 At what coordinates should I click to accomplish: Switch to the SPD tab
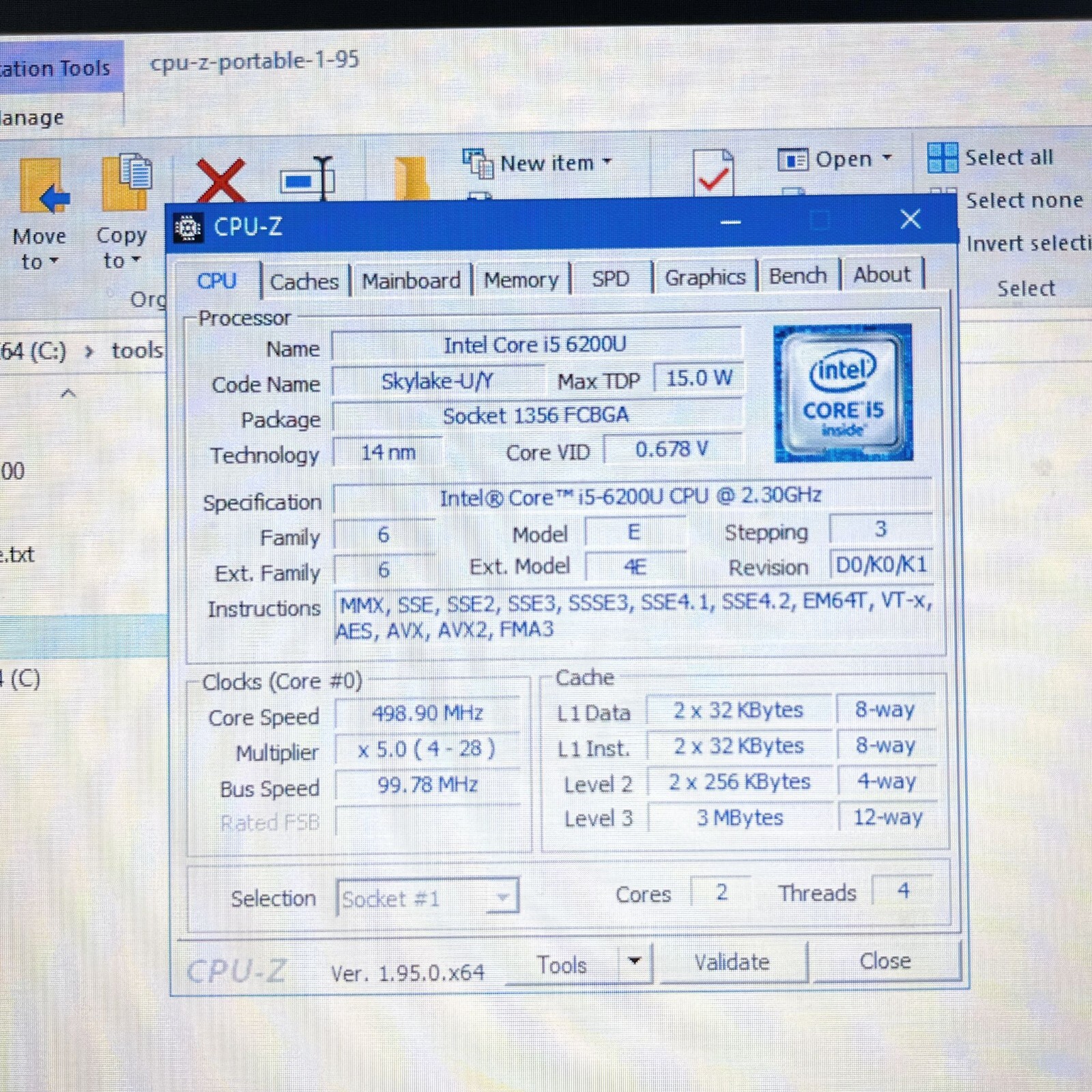[x=611, y=278]
